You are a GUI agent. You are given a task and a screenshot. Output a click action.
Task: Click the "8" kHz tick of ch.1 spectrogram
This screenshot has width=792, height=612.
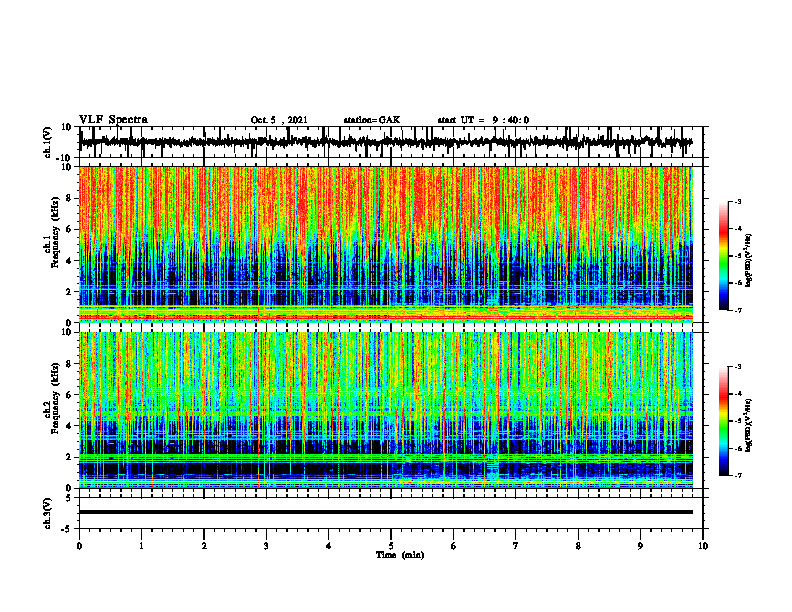[69, 198]
